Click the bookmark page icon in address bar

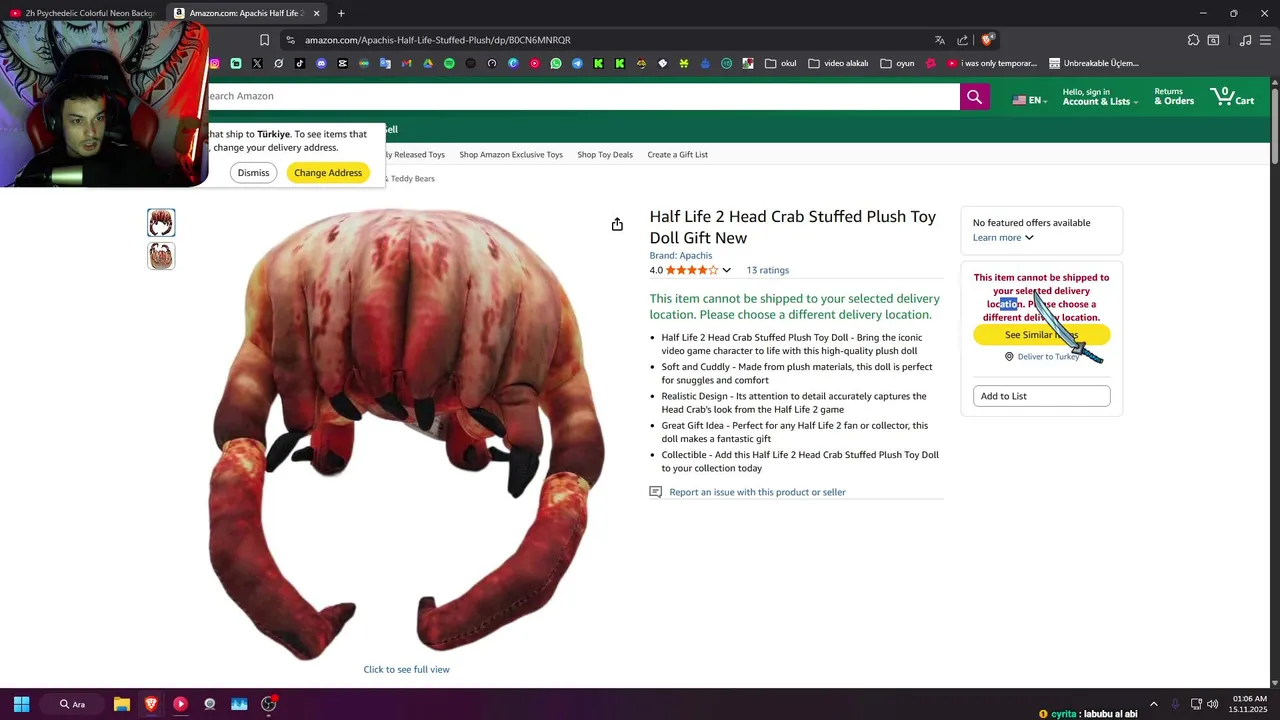click(x=264, y=40)
